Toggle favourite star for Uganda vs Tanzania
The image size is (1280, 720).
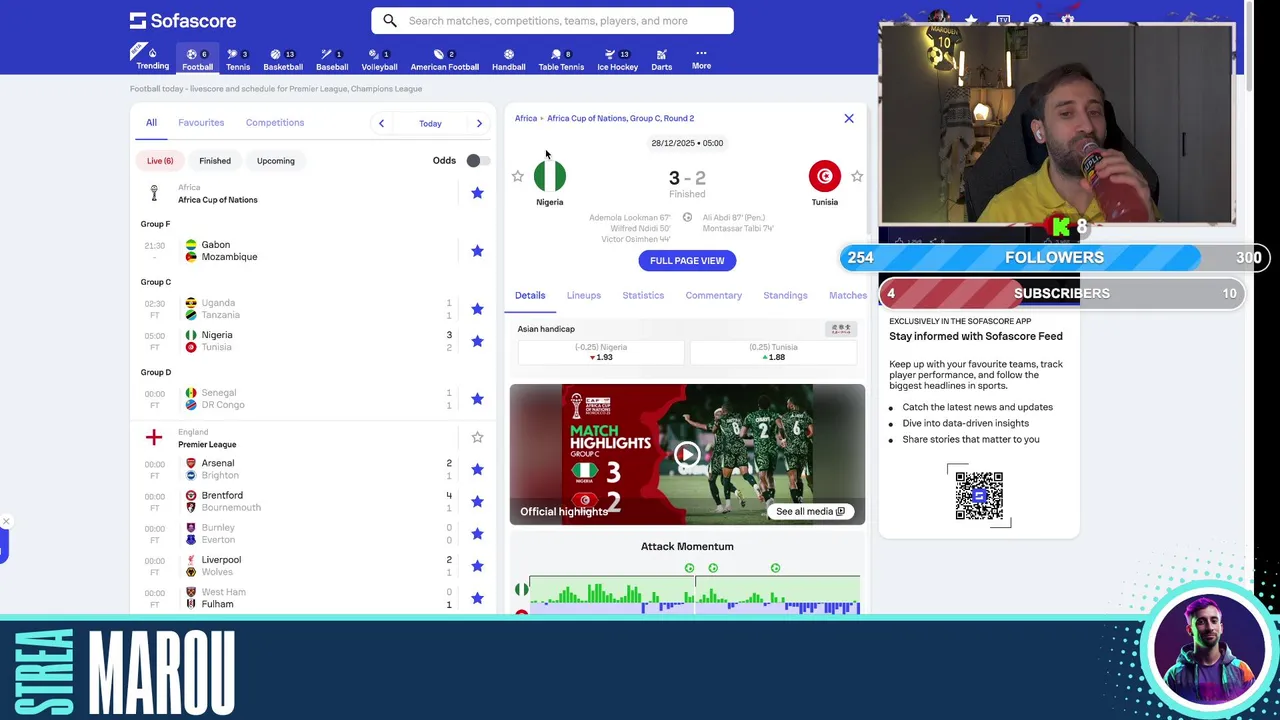(477, 309)
